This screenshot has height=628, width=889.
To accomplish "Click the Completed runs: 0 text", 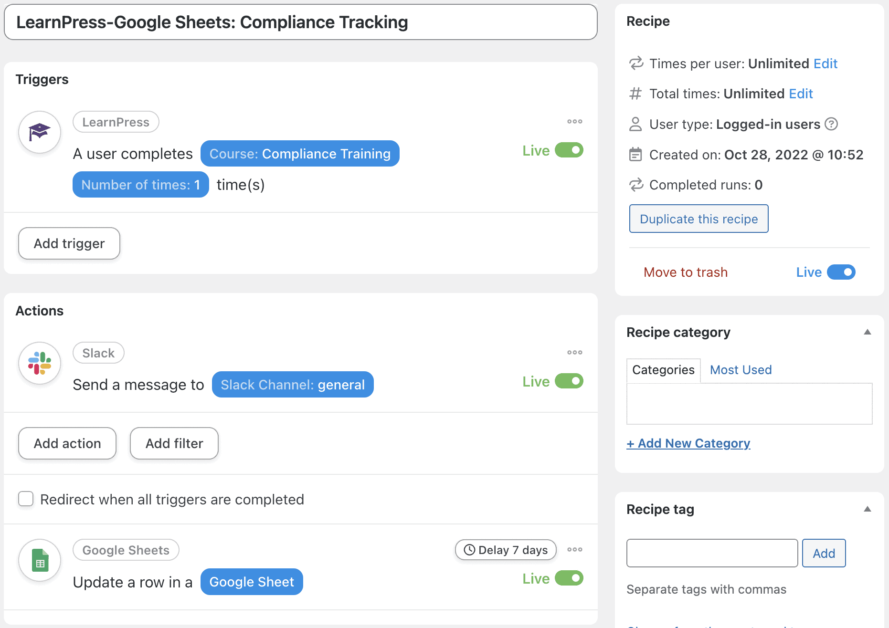I will [706, 185].
